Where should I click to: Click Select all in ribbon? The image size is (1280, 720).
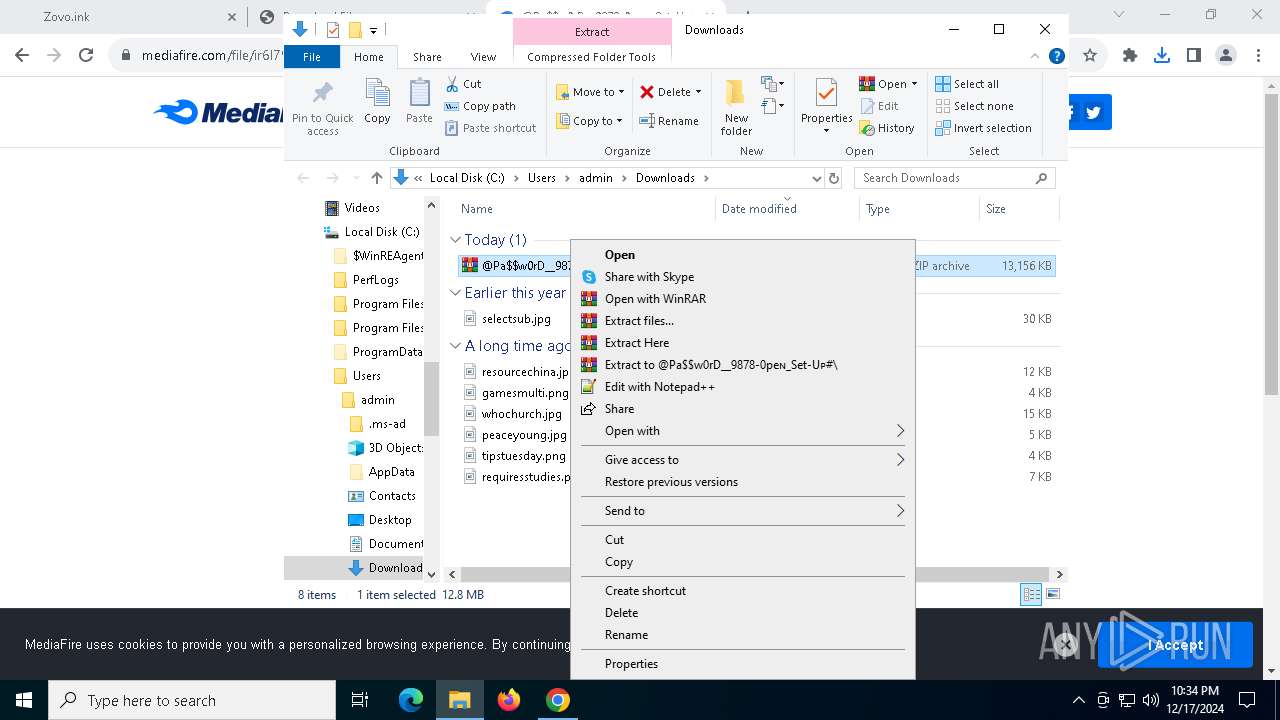click(967, 84)
